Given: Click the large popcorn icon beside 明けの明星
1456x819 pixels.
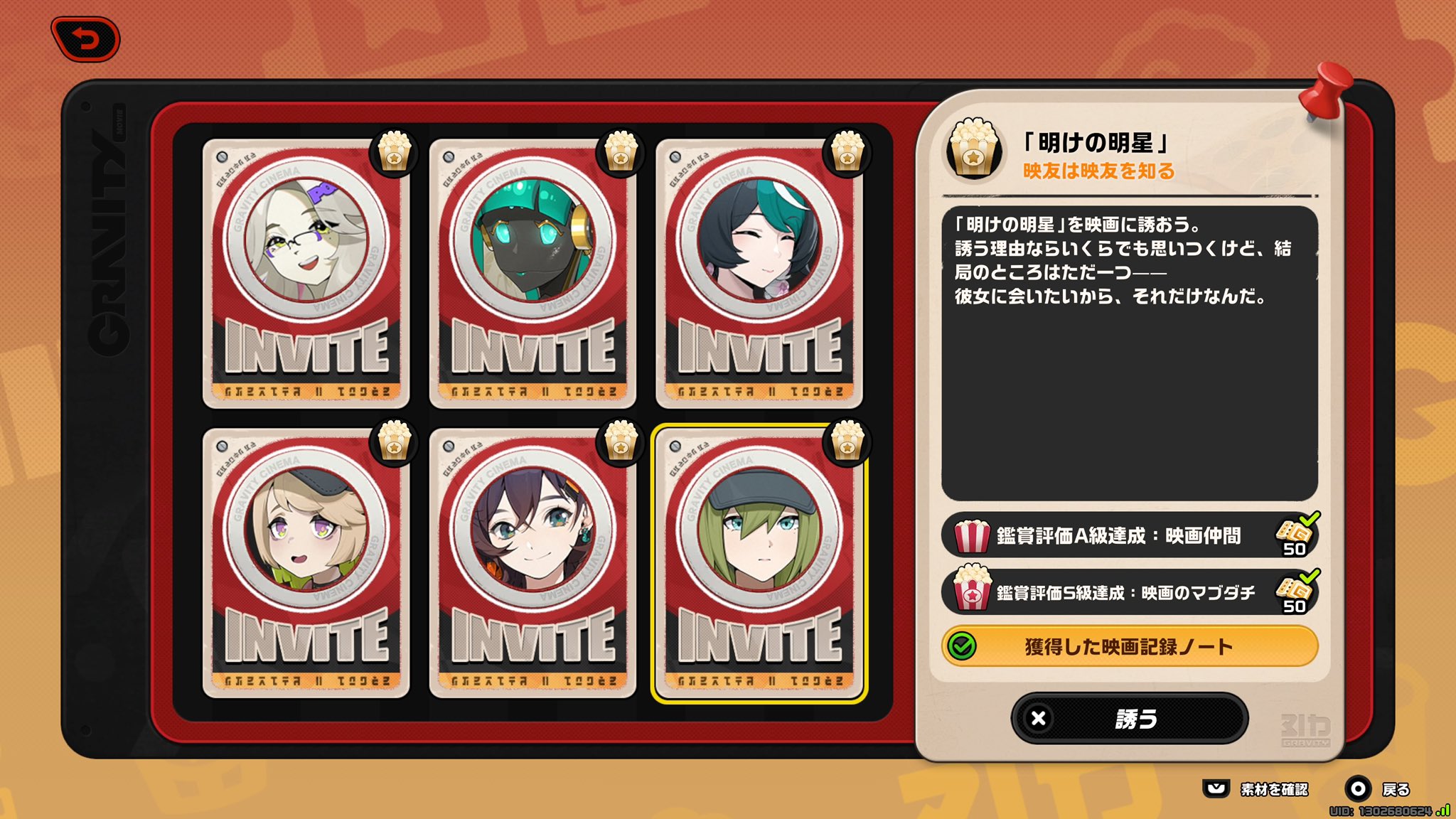Looking at the screenshot, I should 974,148.
